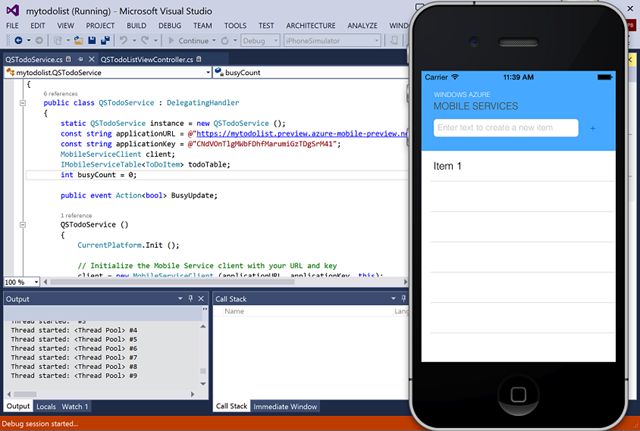Click the Save All icon
This screenshot has width=640, height=431.
105,40
